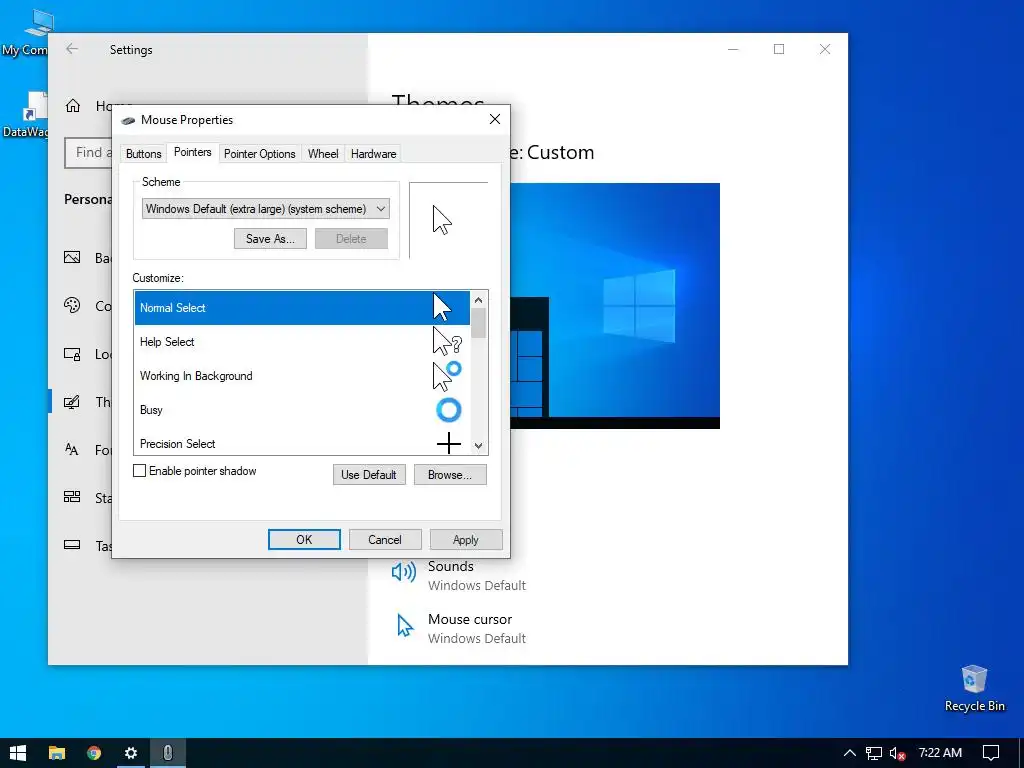Image resolution: width=1024 pixels, height=768 pixels.
Task: Click the Browse... button
Action: pyautogui.click(x=450, y=475)
